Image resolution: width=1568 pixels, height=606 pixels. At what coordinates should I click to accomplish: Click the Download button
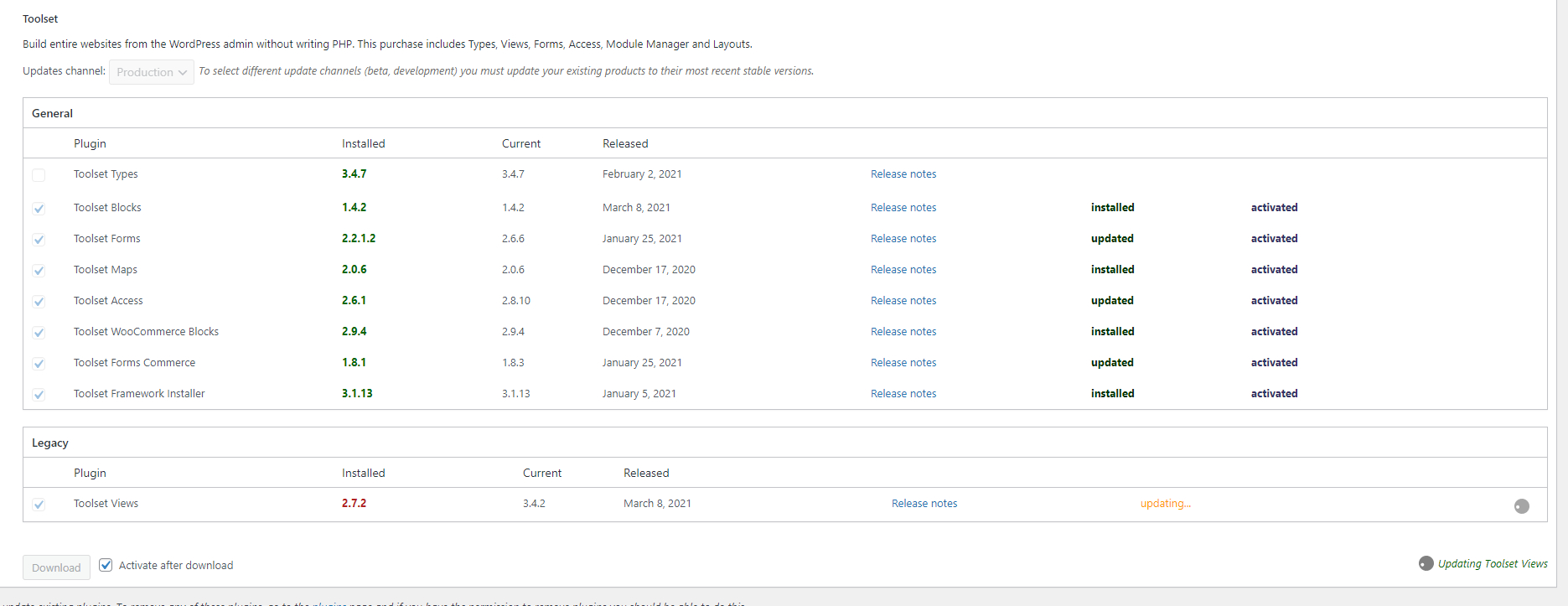56,567
